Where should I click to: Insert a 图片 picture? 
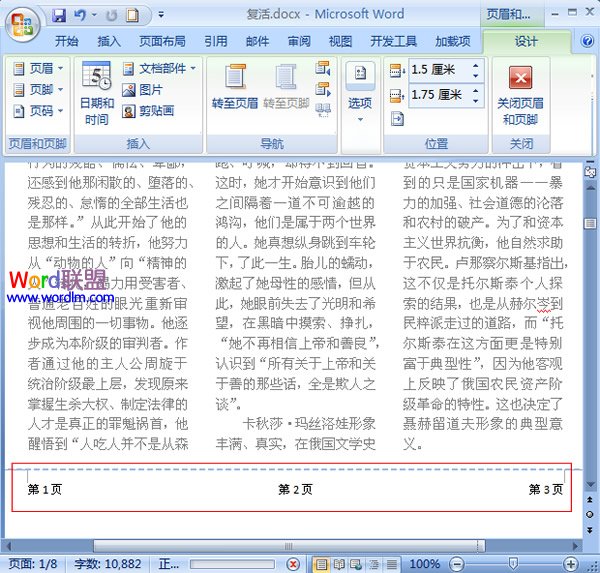(142, 90)
